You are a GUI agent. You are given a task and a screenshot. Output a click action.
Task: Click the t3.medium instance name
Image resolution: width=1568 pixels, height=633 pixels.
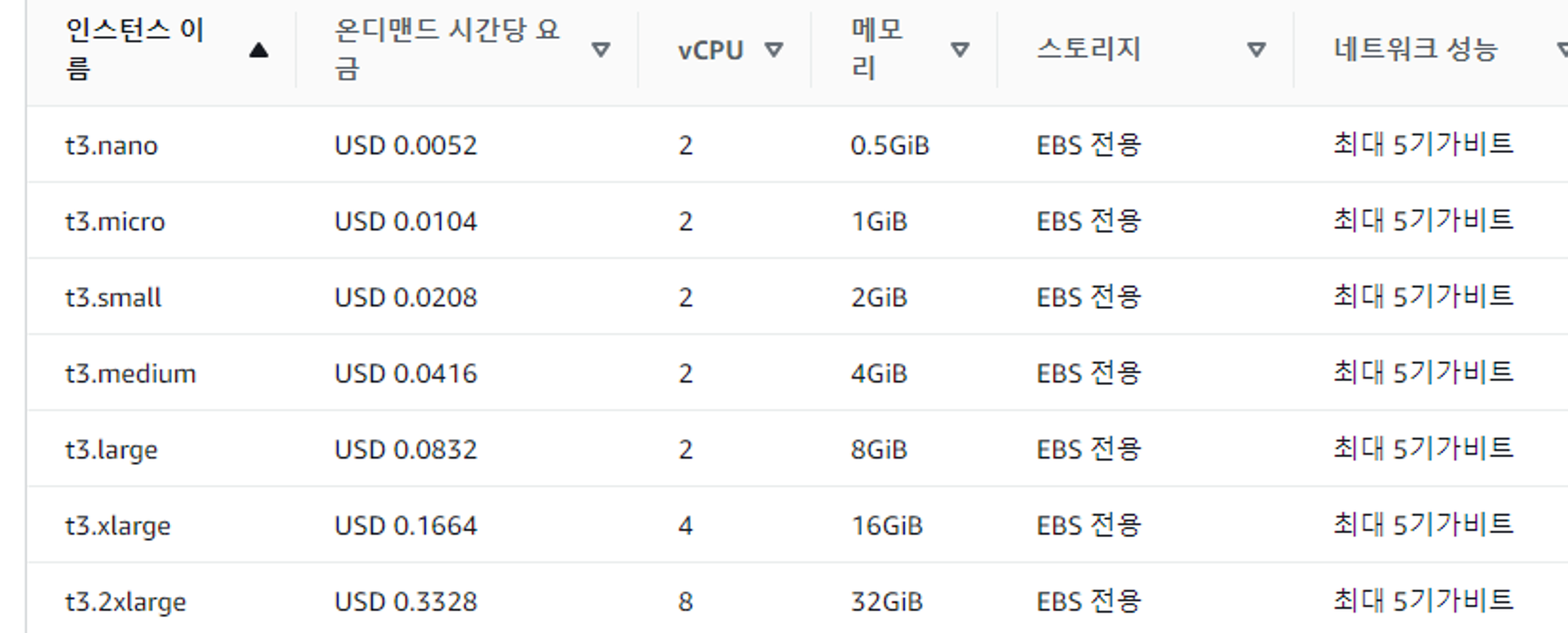coord(130,373)
